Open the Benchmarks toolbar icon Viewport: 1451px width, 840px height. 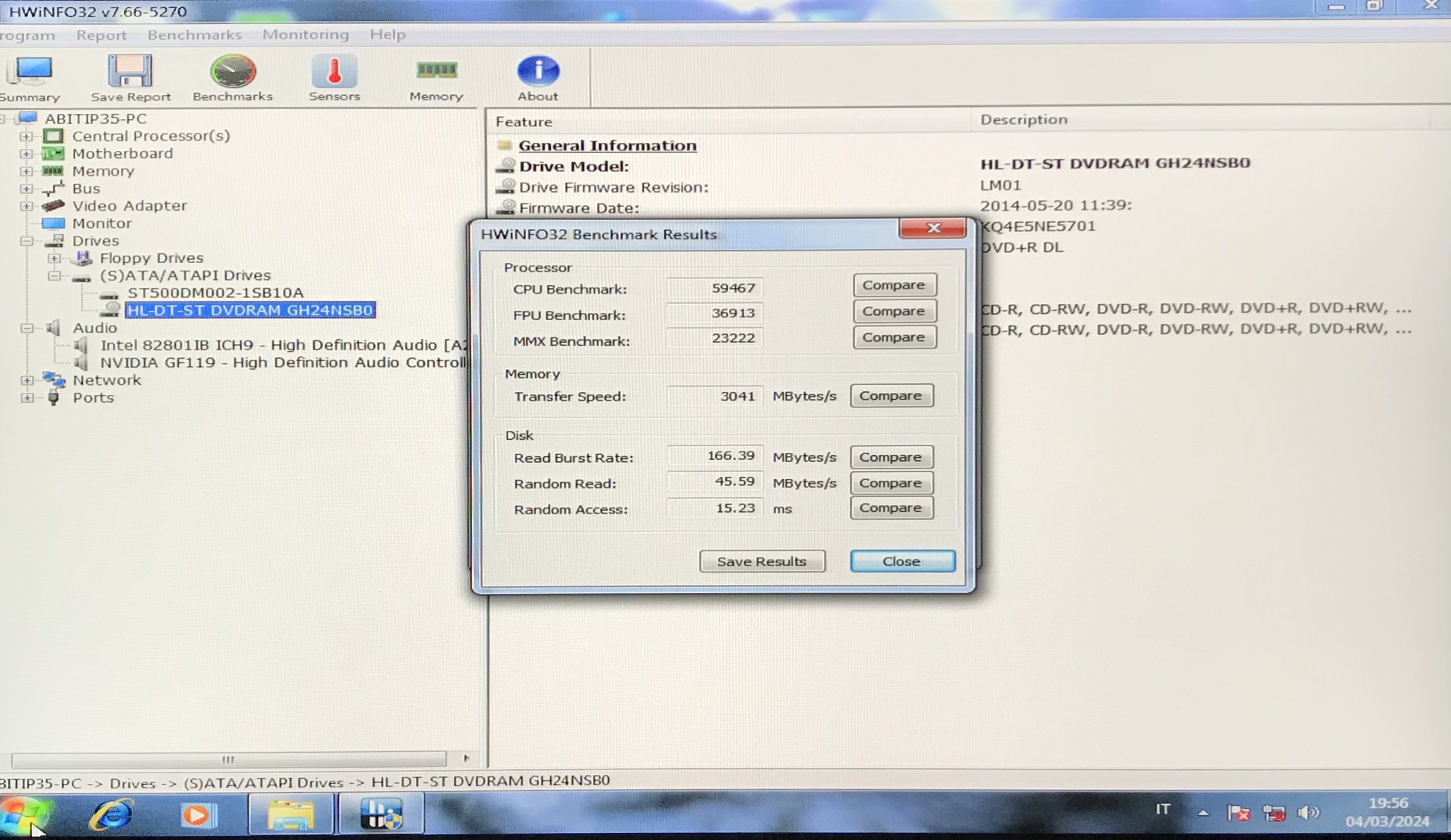click(233, 77)
